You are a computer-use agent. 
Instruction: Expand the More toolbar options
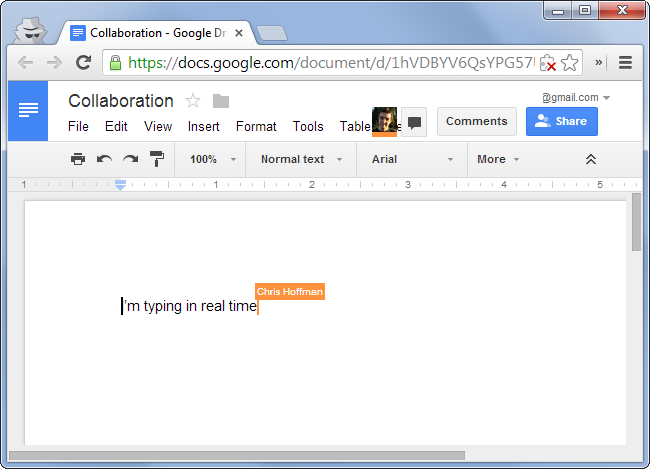point(498,159)
